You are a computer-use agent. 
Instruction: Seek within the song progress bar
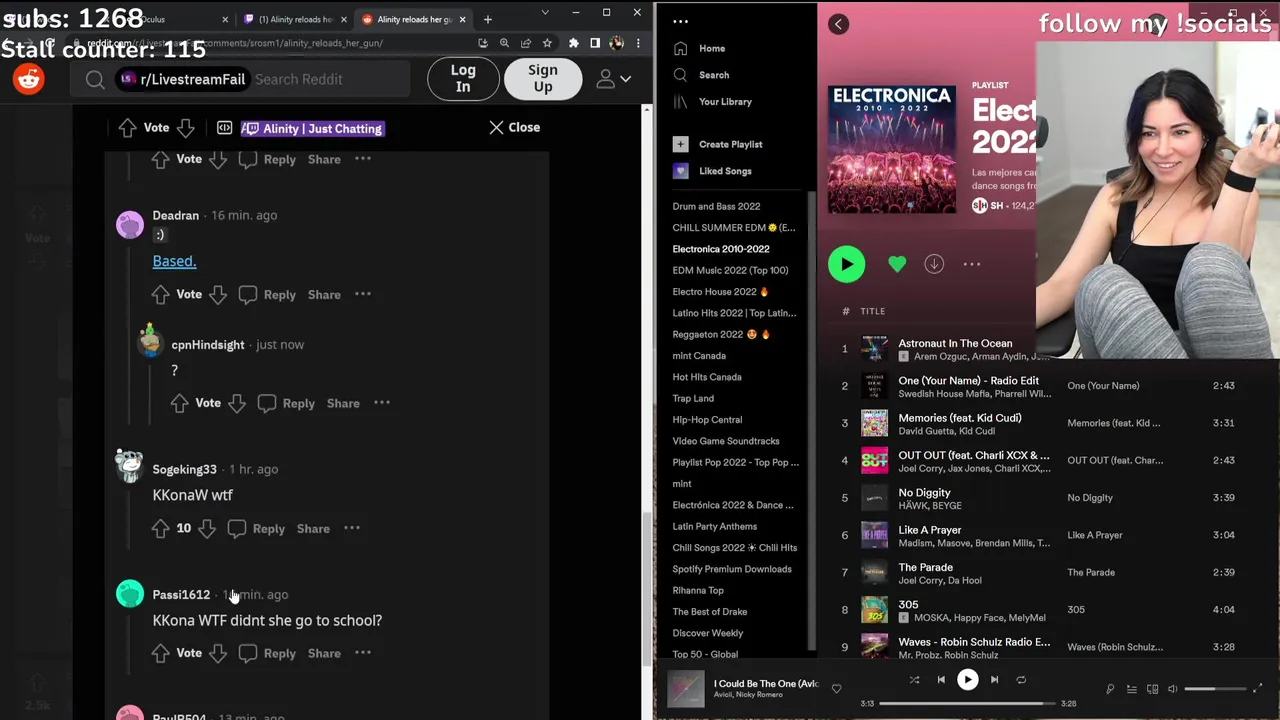point(967,703)
